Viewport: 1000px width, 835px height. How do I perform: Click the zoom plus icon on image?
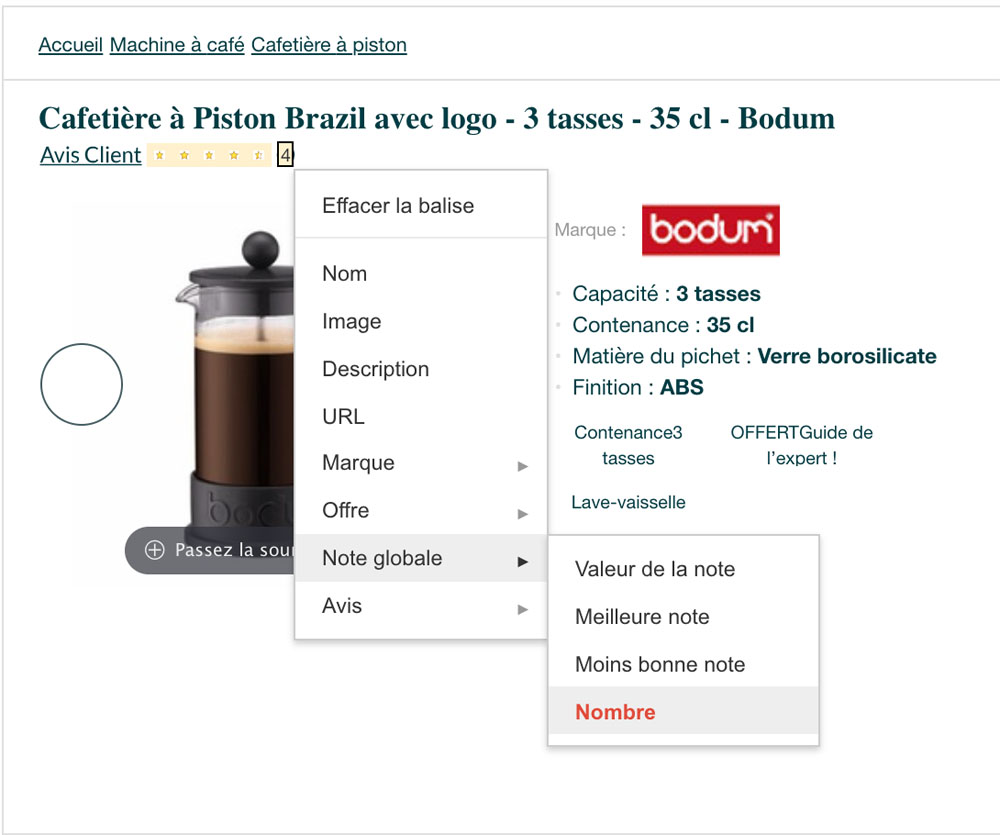(x=154, y=550)
